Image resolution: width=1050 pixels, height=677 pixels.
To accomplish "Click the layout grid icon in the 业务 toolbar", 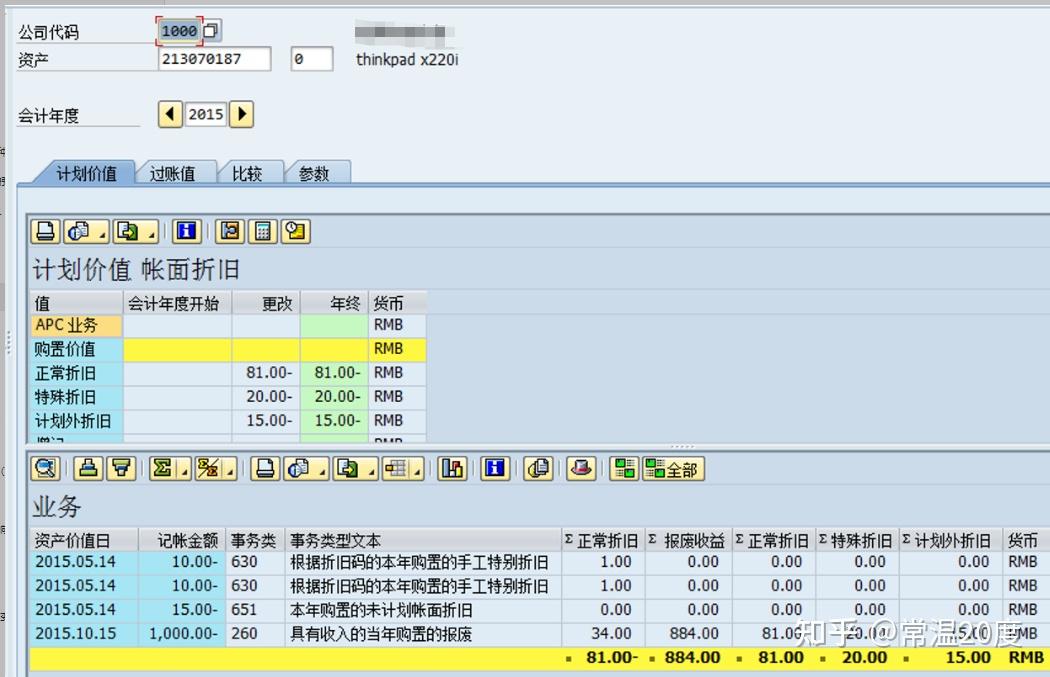I will [395, 469].
